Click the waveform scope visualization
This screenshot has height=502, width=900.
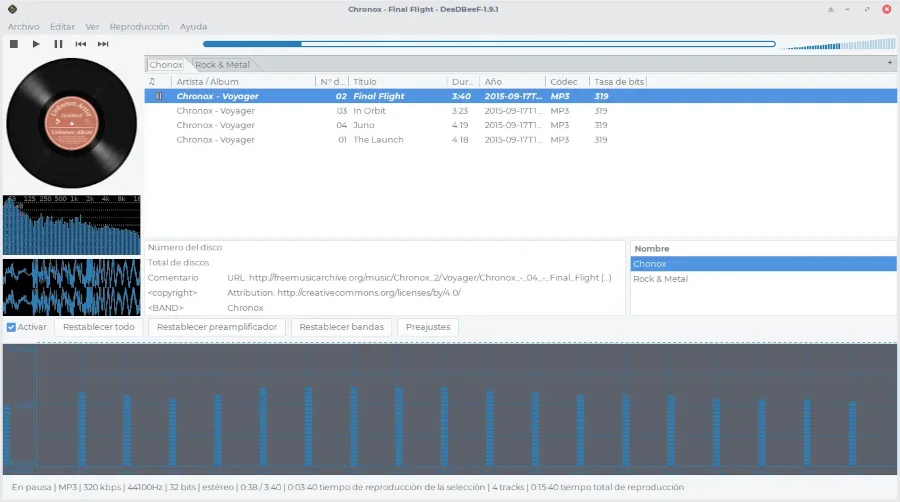[x=72, y=287]
